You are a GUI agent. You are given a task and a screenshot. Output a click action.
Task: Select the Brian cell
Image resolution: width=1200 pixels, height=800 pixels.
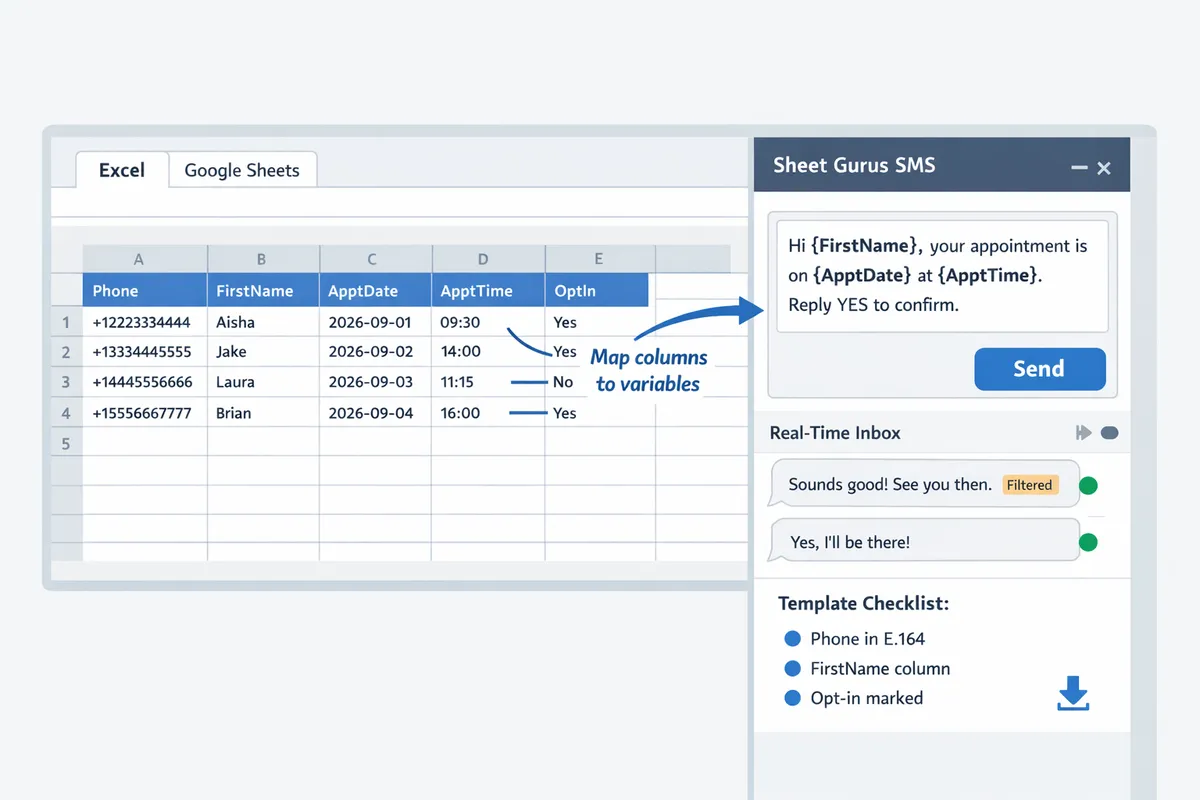tap(263, 412)
